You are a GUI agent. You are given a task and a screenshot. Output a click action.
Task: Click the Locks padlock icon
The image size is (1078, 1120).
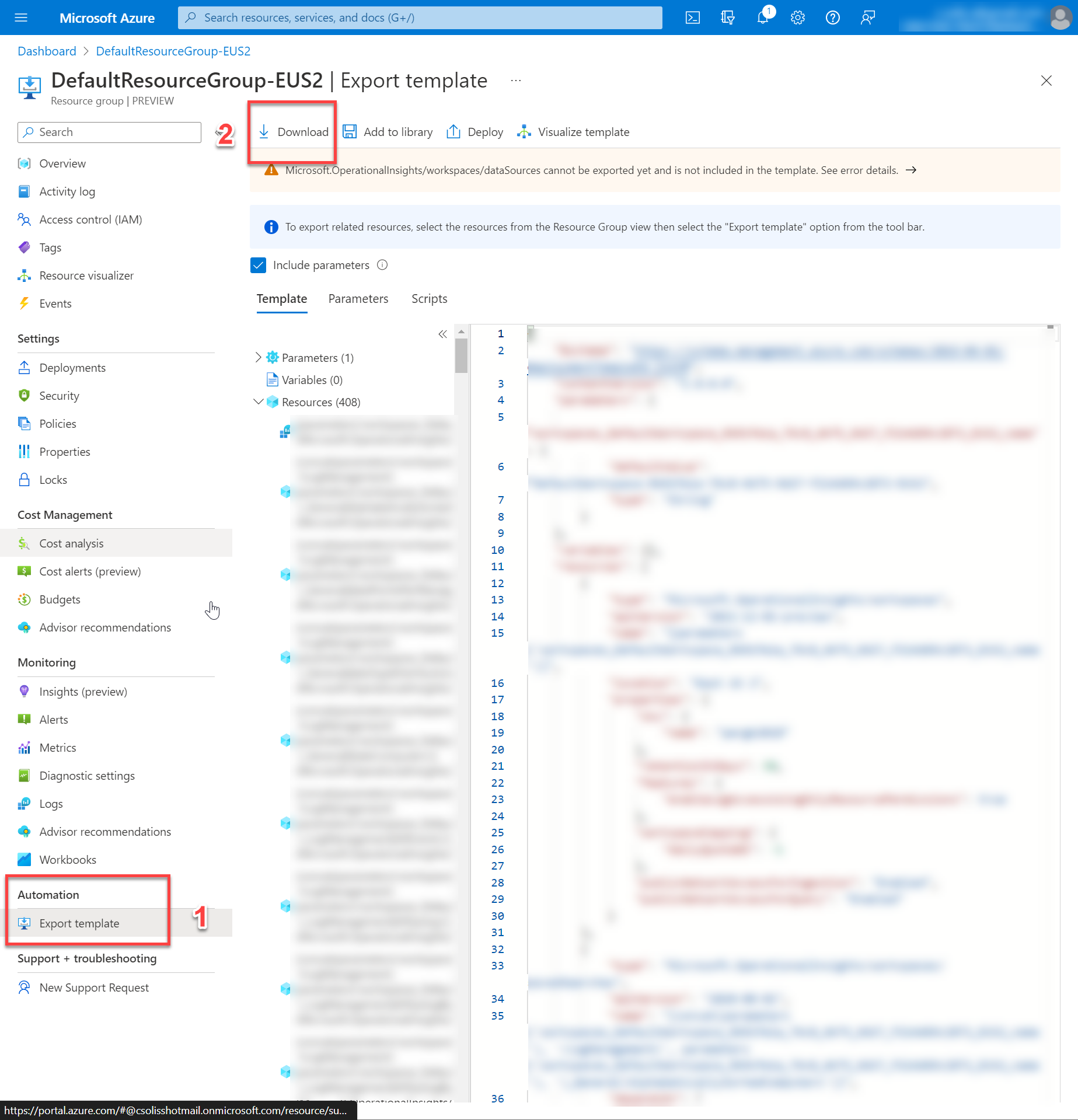pyautogui.click(x=24, y=480)
